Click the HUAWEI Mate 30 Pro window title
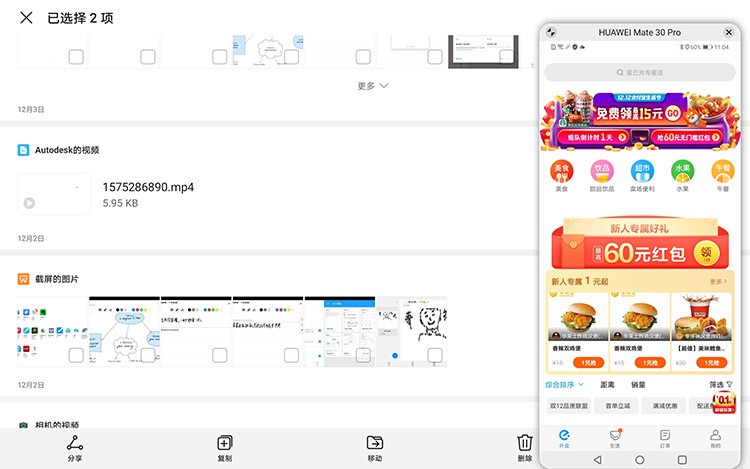 [x=640, y=33]
